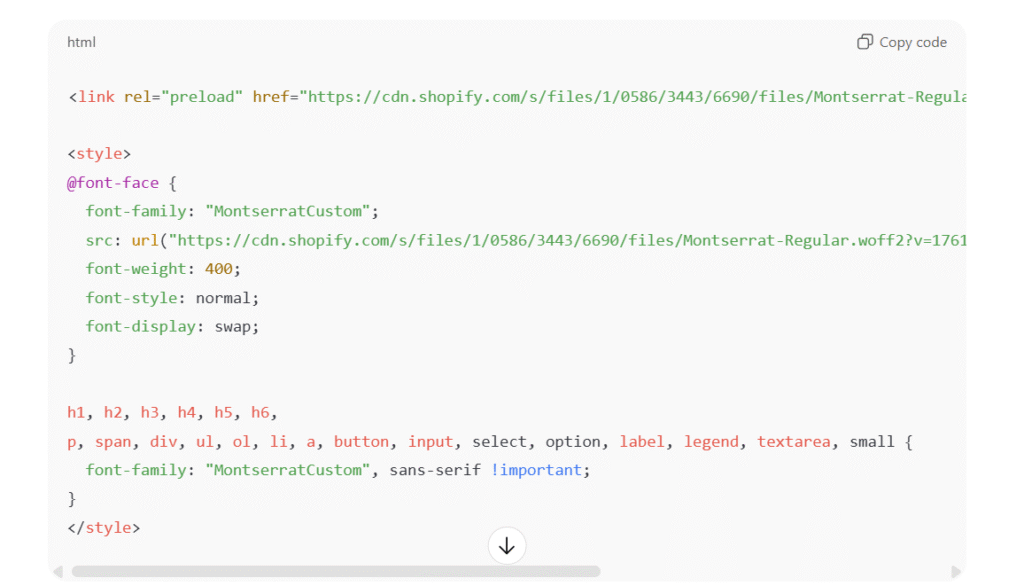This screenshot has width=1024, height=586.
Task: Click the left arrow of horizontal scrollbar
Action: [58, 572]
